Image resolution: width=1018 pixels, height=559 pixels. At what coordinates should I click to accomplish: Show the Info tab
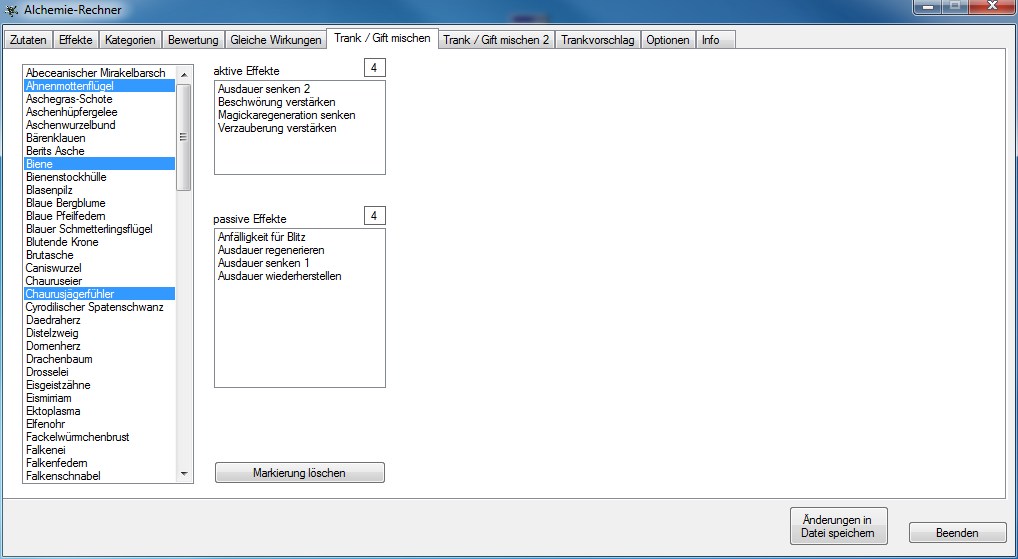pos(710,40)
